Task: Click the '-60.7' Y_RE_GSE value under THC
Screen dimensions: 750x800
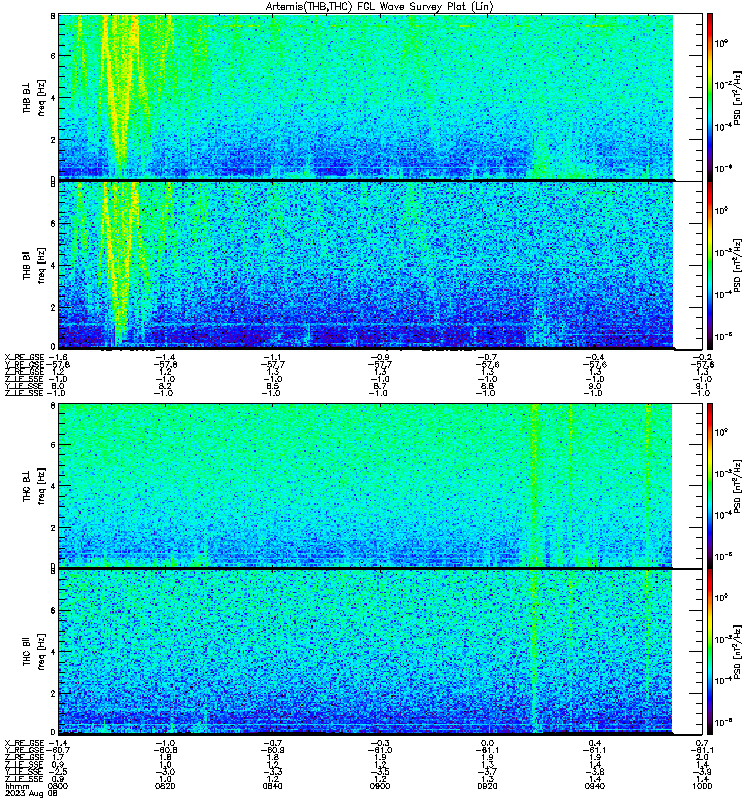Action: click(x=58, y=751)
